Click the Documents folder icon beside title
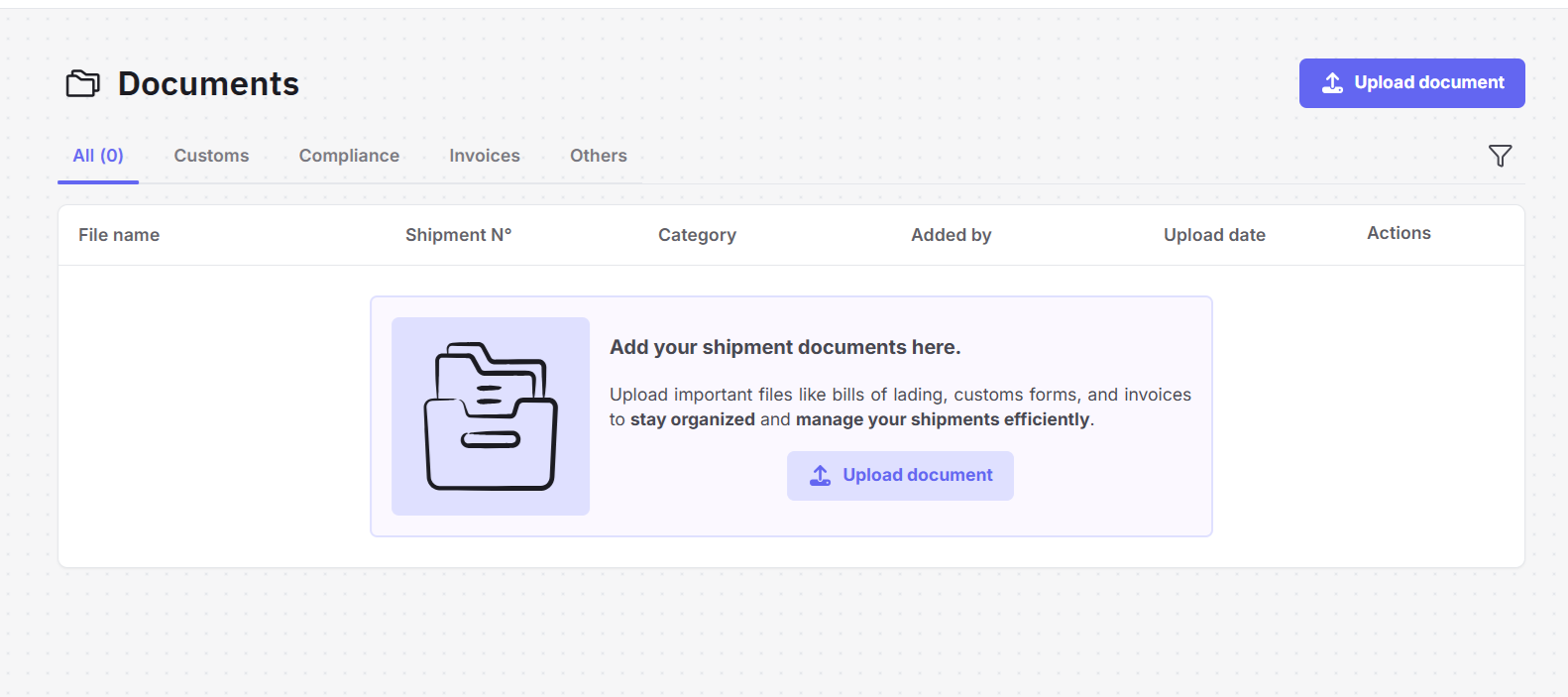Image resolution: width=1568 pixels, height=697 pixels. (83, 84)
